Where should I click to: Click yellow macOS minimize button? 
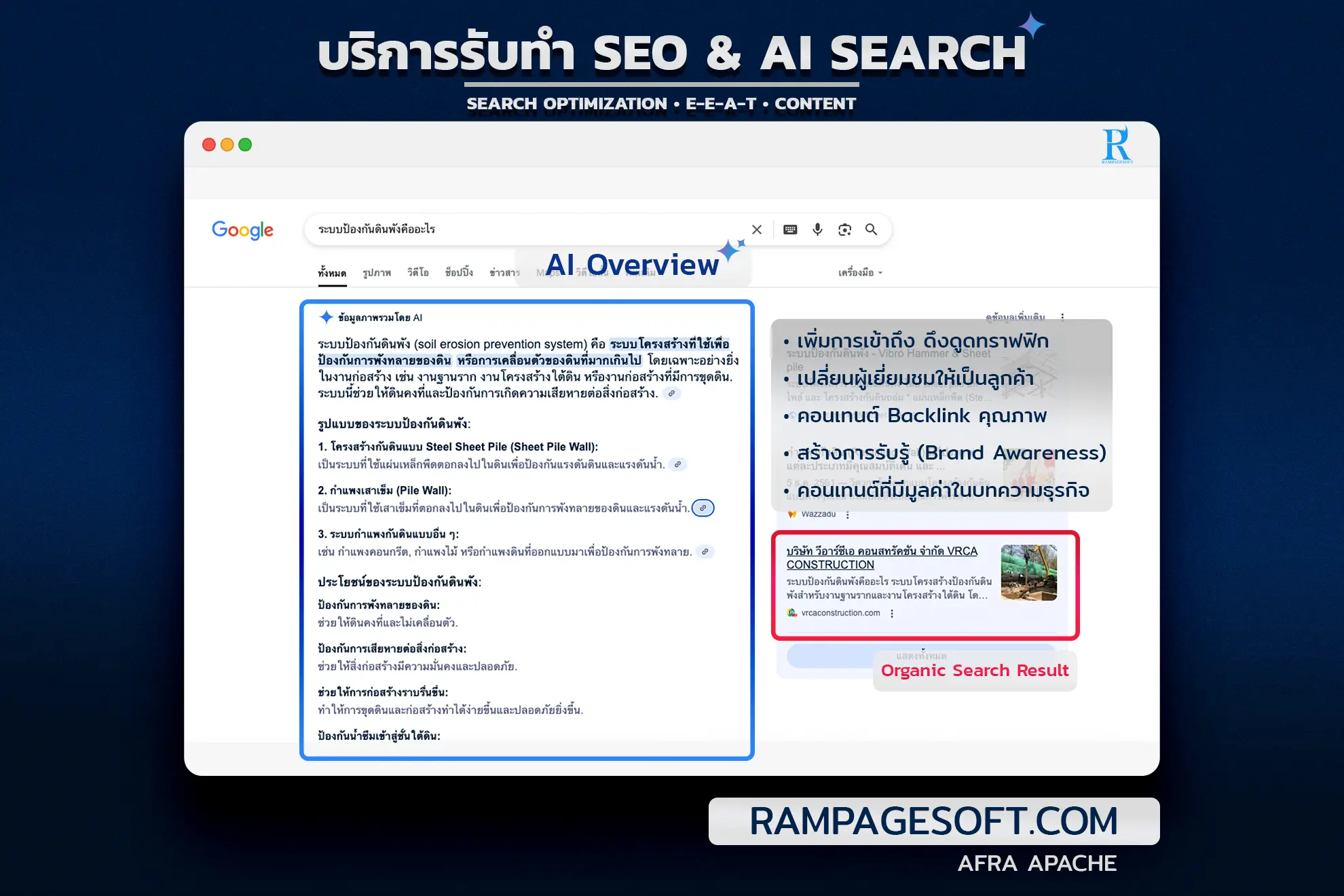click(227, 145)
